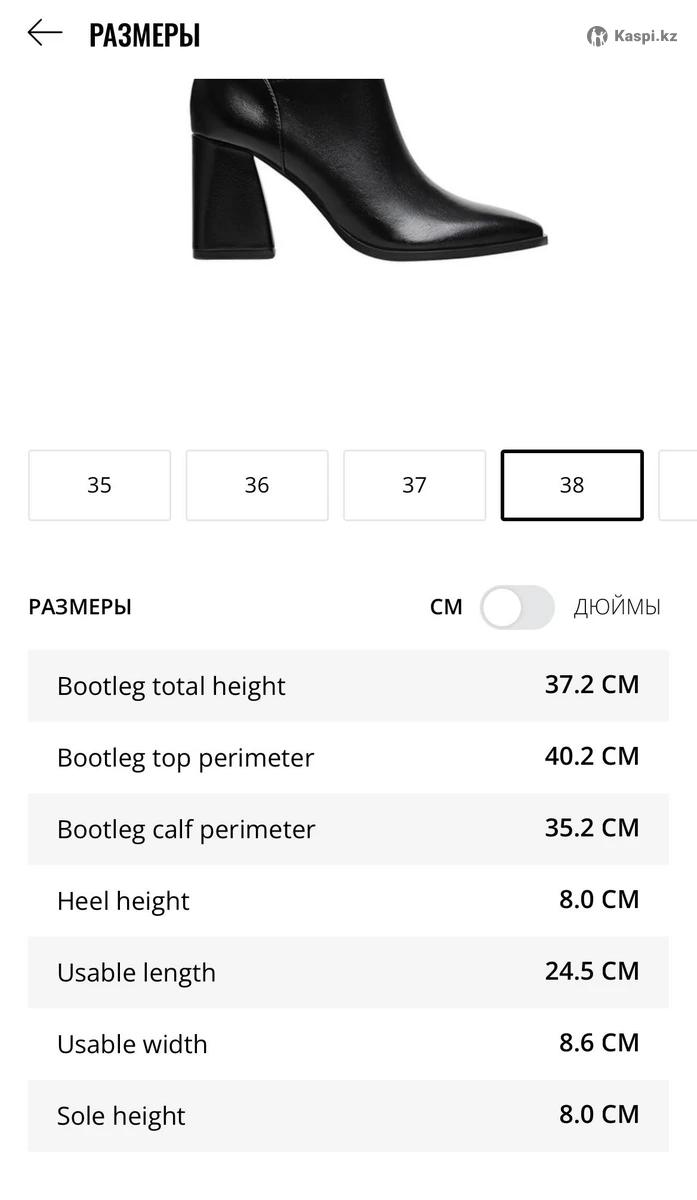
Task: Switch units to ДЮЙМЫ label
Action: click(616, 607)
